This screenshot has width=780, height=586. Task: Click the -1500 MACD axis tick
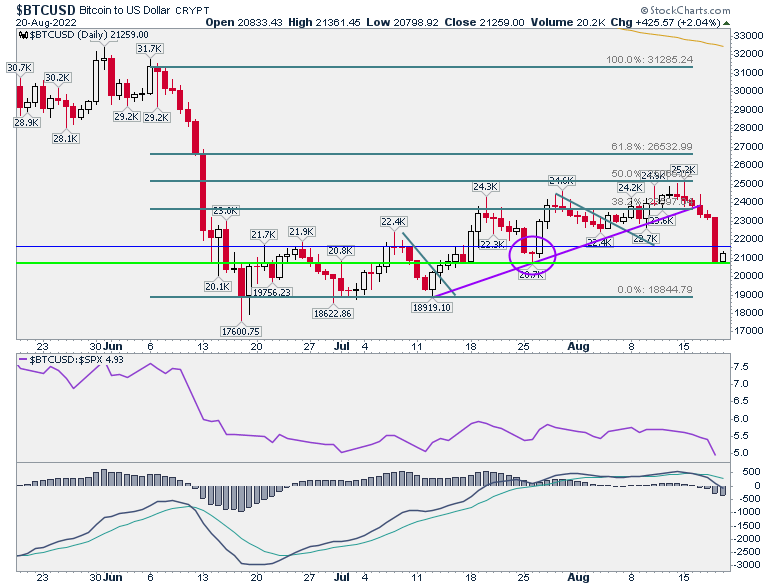click(747, 526)
